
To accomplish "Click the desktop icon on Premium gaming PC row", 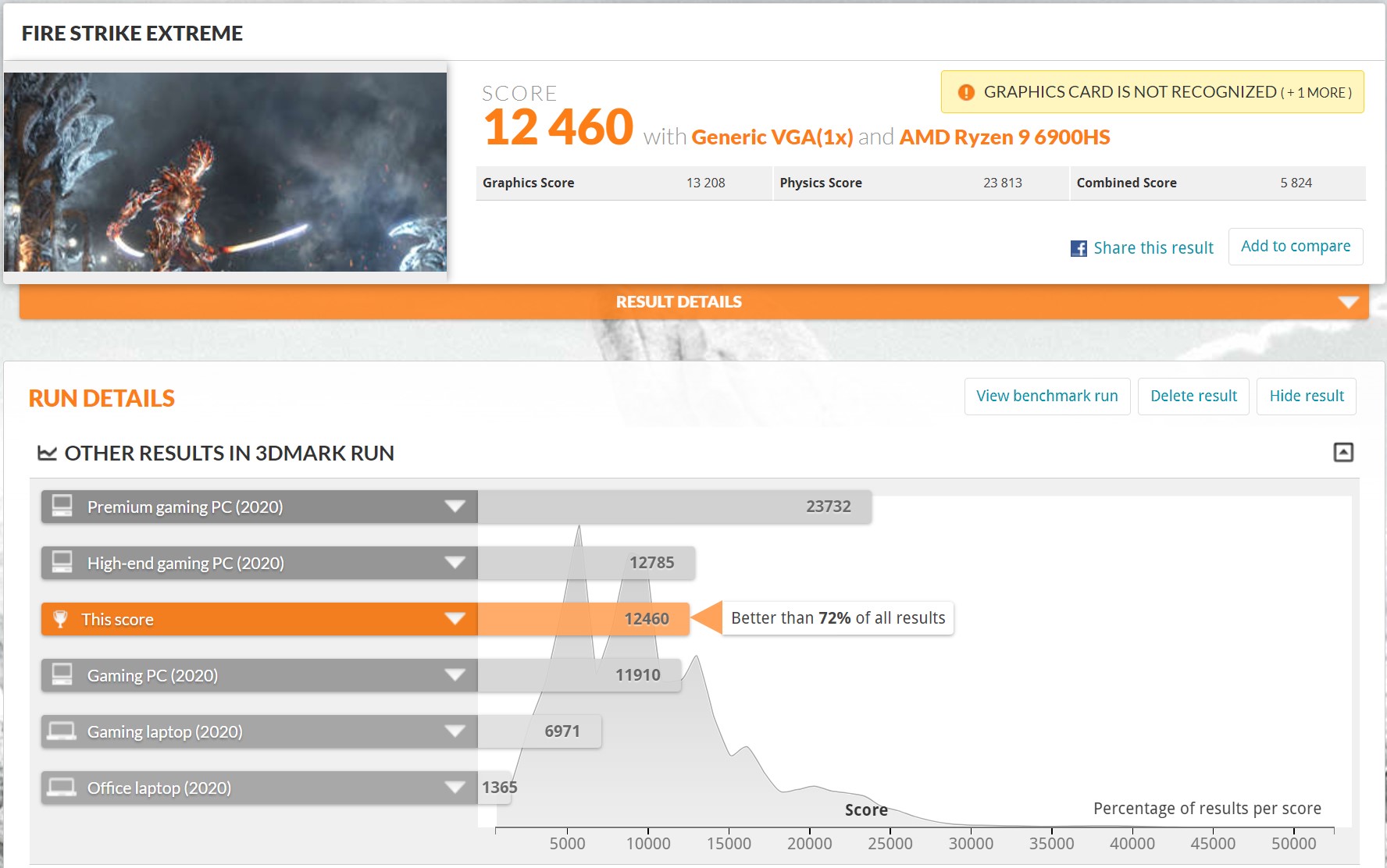I will pos(62,506).
